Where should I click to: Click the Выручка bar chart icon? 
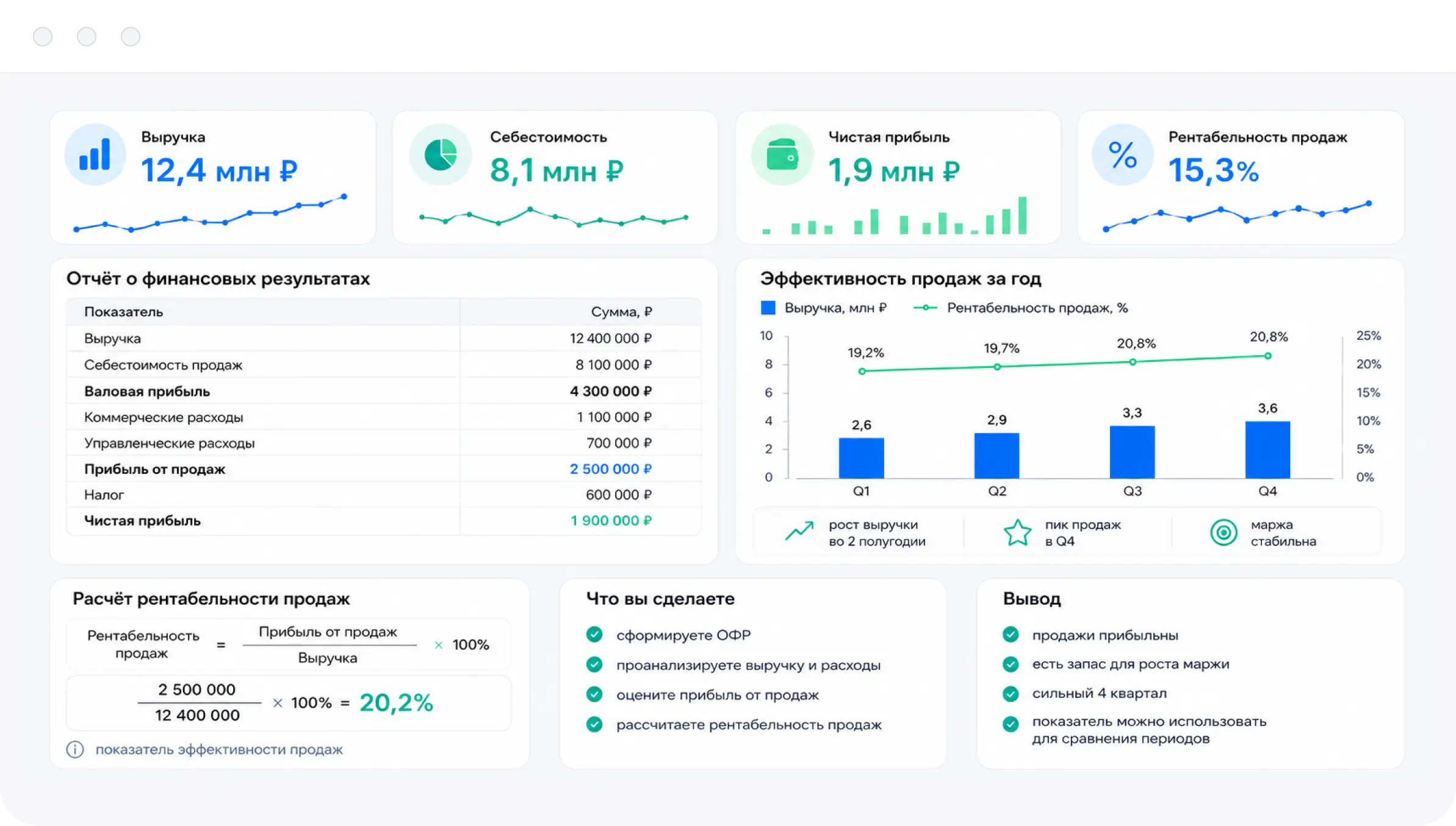(95, 154)
